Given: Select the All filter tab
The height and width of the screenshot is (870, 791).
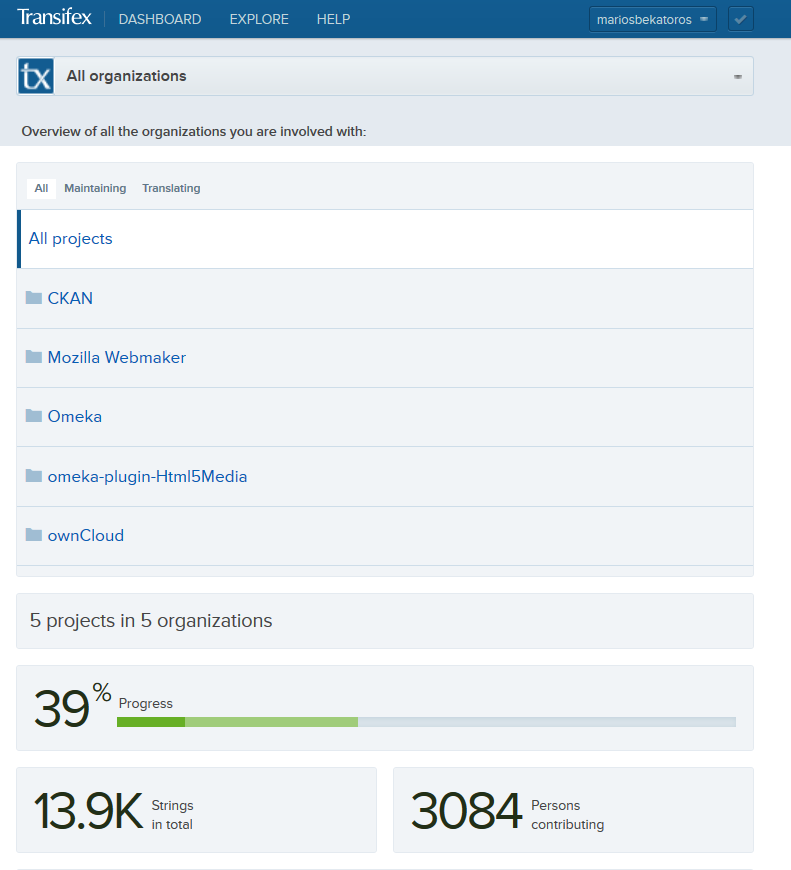Looking at the screenshot, I should pyautogui.click(x=41, y=188).
